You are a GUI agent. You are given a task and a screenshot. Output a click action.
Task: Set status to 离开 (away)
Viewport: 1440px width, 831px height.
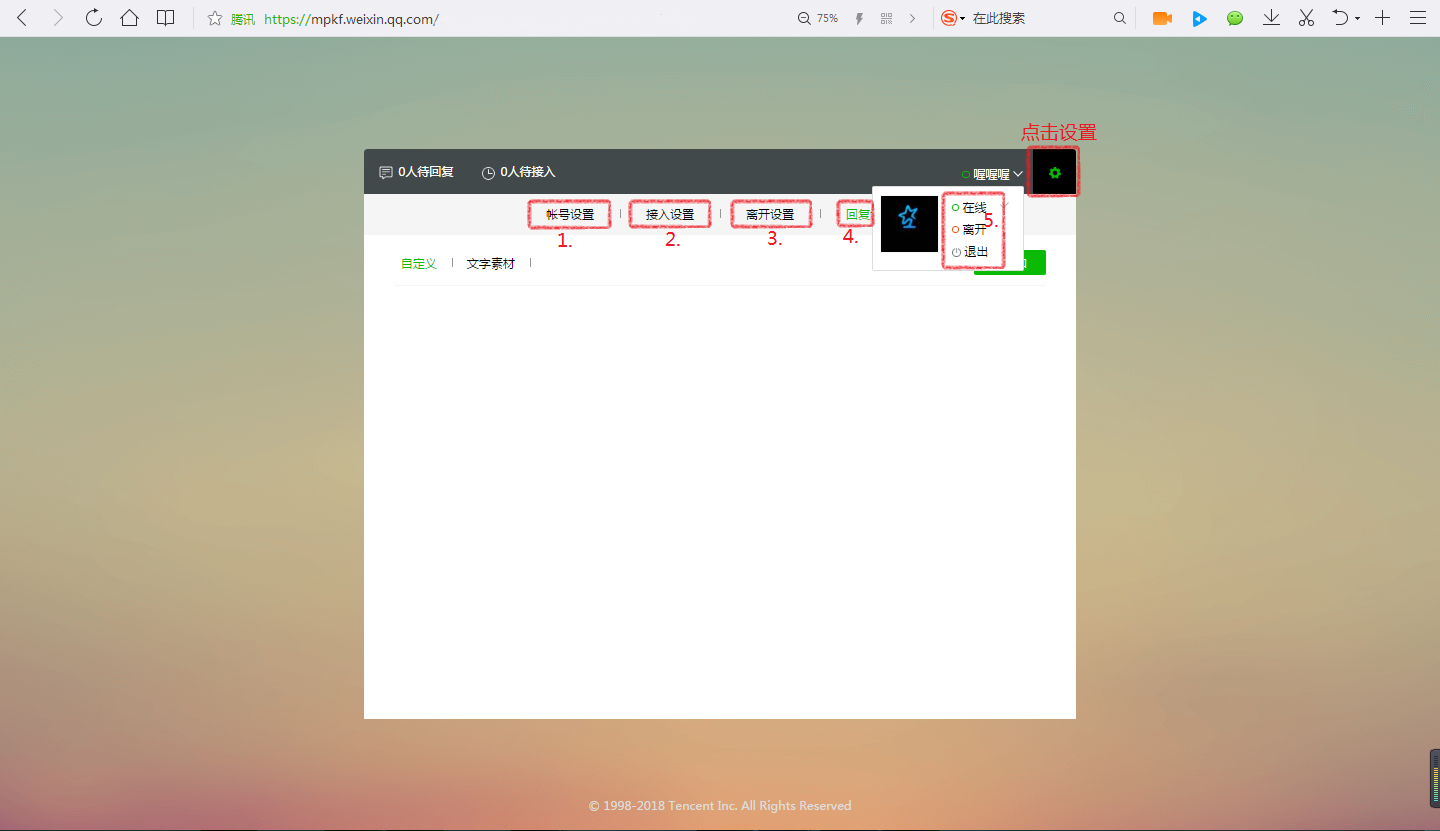973,230
